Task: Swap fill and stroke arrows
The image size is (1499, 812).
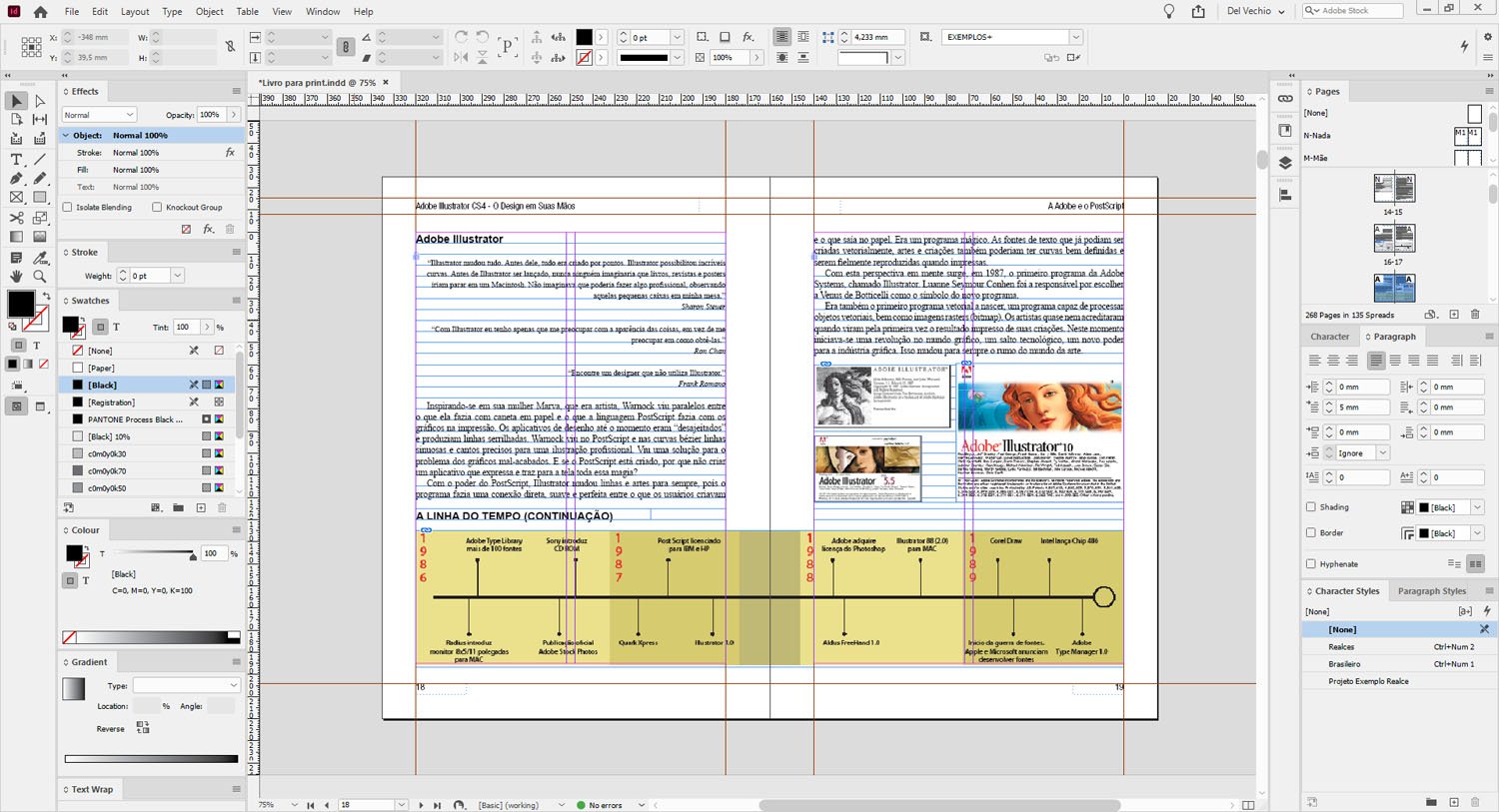Action: (46, 297)
